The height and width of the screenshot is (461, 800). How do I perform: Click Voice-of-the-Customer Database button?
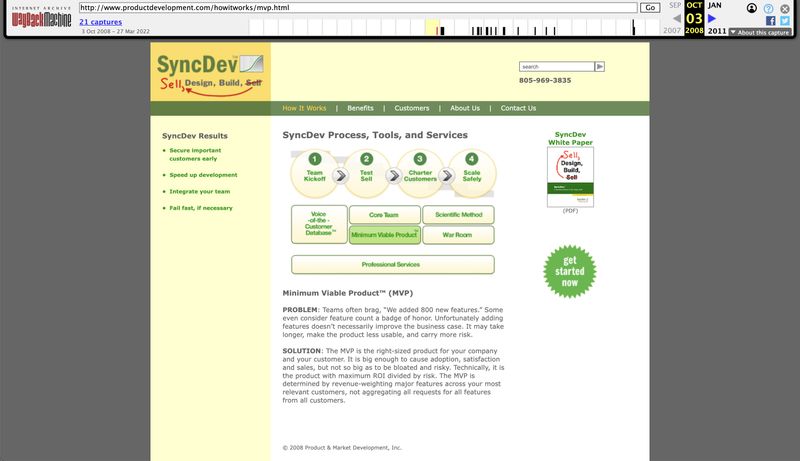tap(319, 224)
